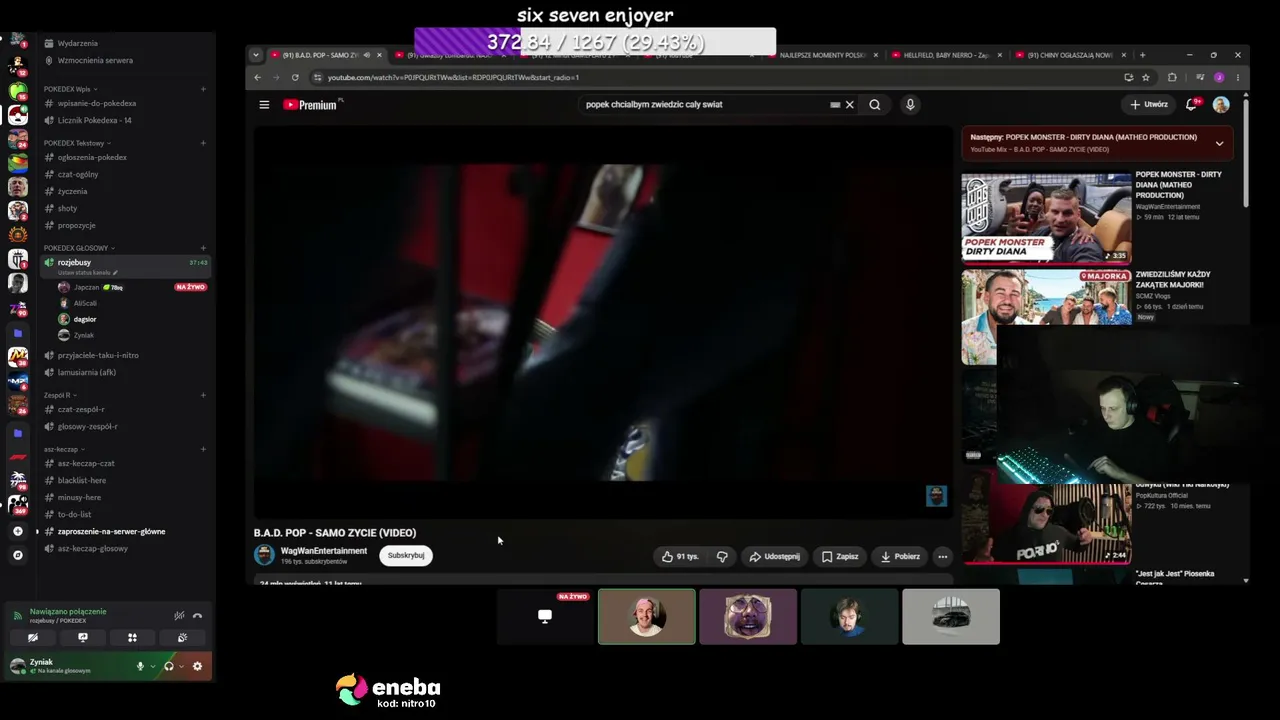The image size is (1280, 720).
Task: Open Discord user settings gear
Action: pos(197,666)
